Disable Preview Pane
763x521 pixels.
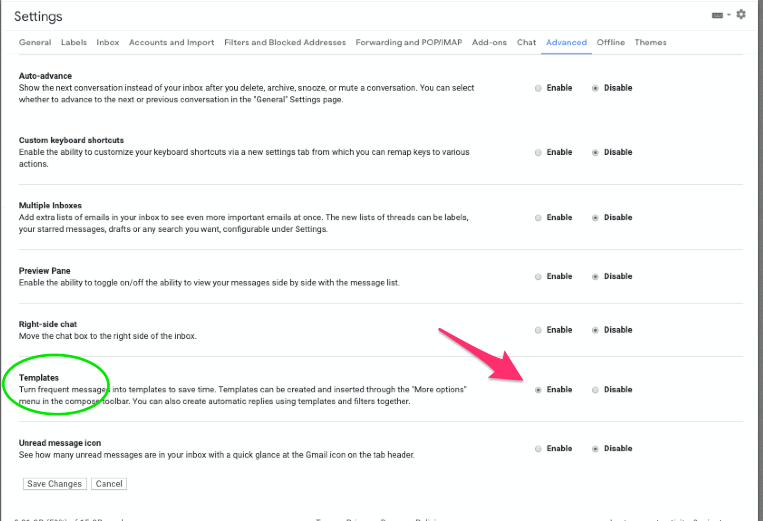[x=595, y=276]
